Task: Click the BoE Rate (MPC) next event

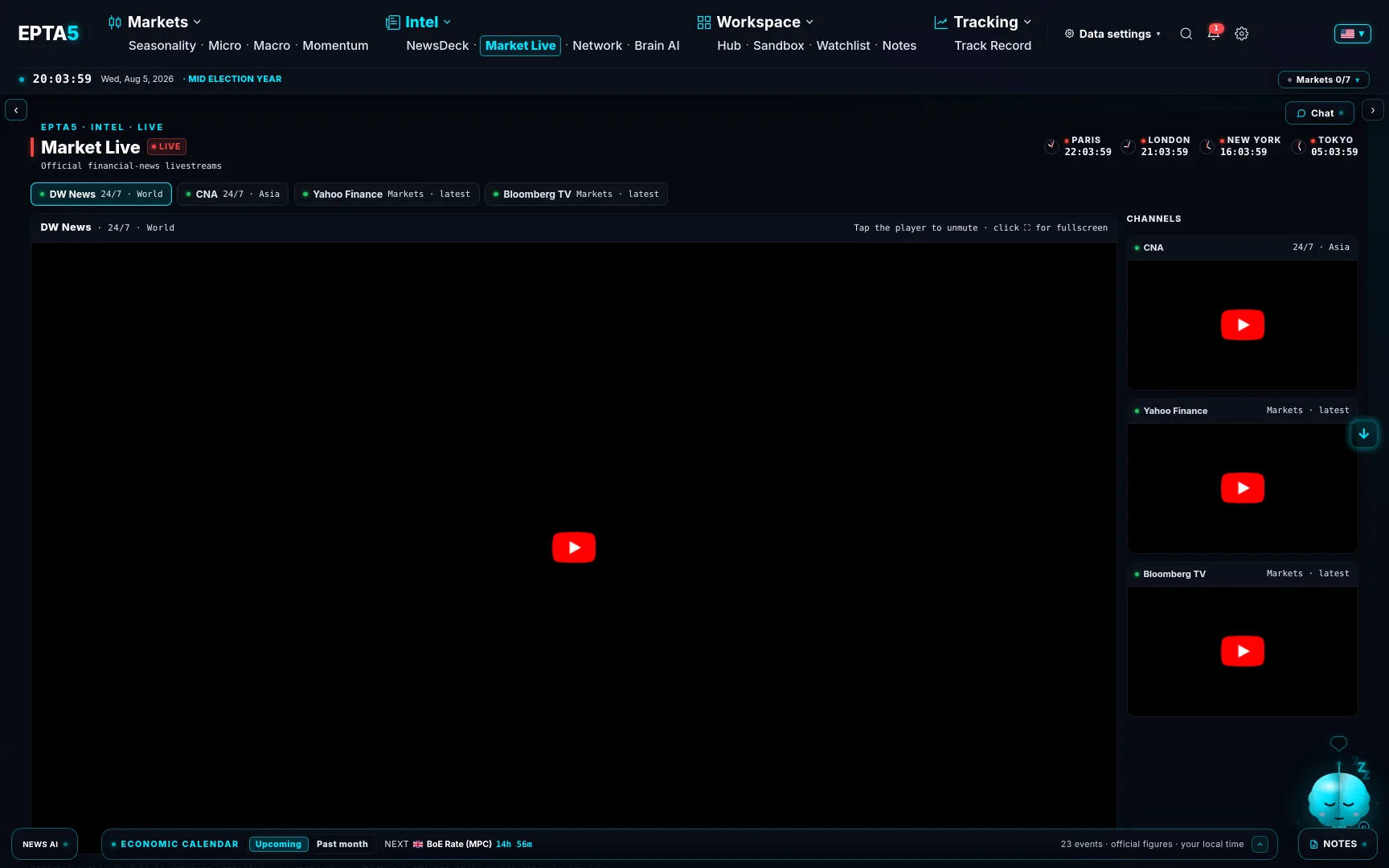Action: point(459,844)
